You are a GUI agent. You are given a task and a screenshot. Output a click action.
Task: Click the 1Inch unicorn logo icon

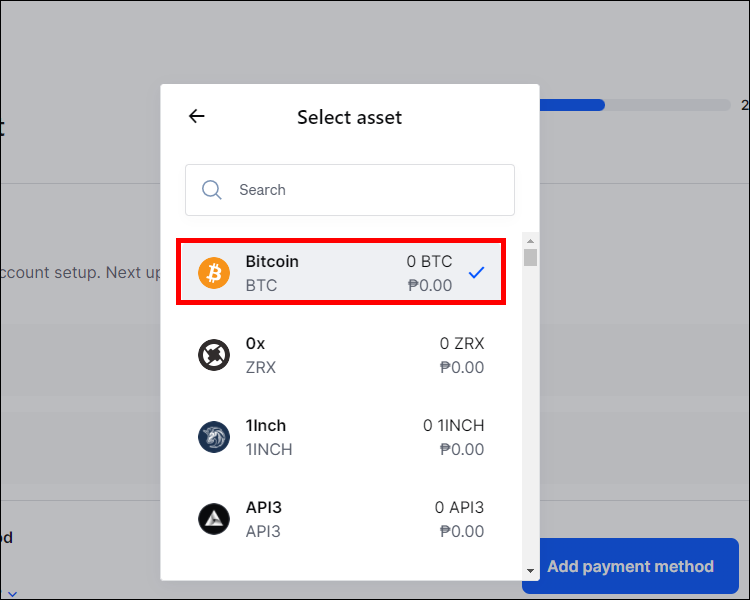pos(214,437)
